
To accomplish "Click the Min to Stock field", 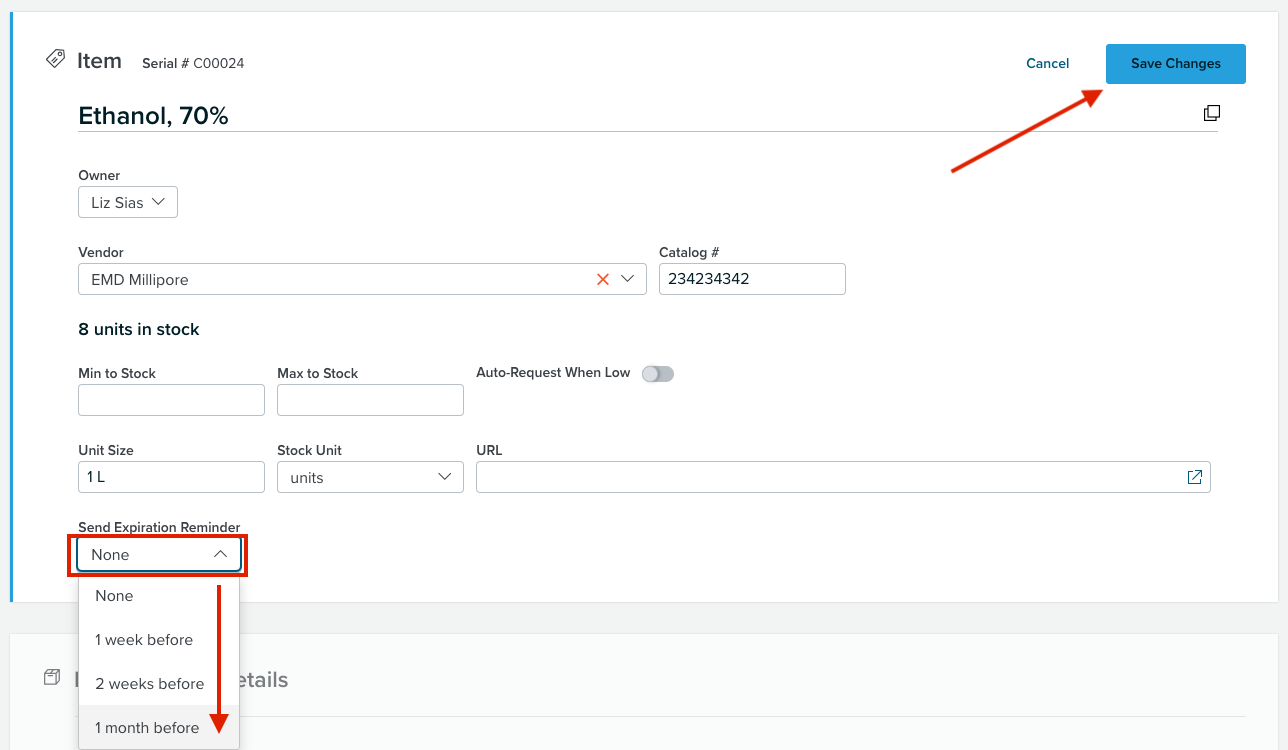I will coord(171,400).
